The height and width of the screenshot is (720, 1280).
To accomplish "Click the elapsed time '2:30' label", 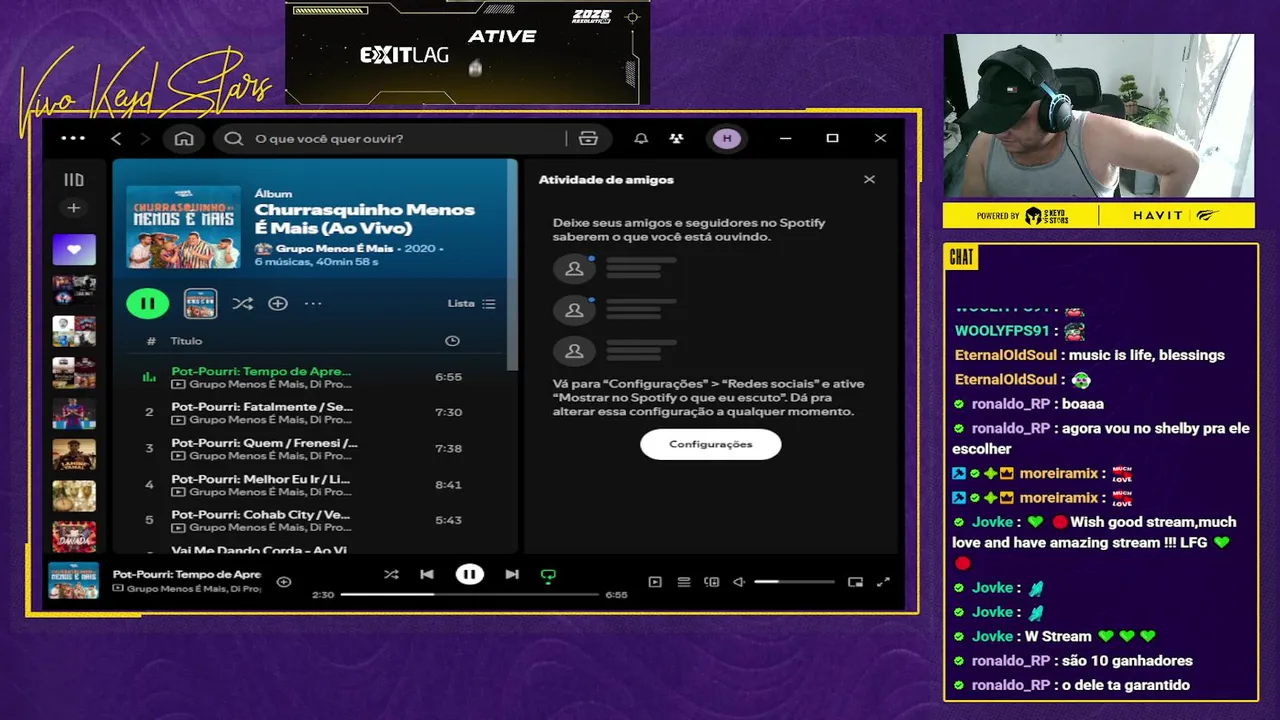I will pos(323,595).
